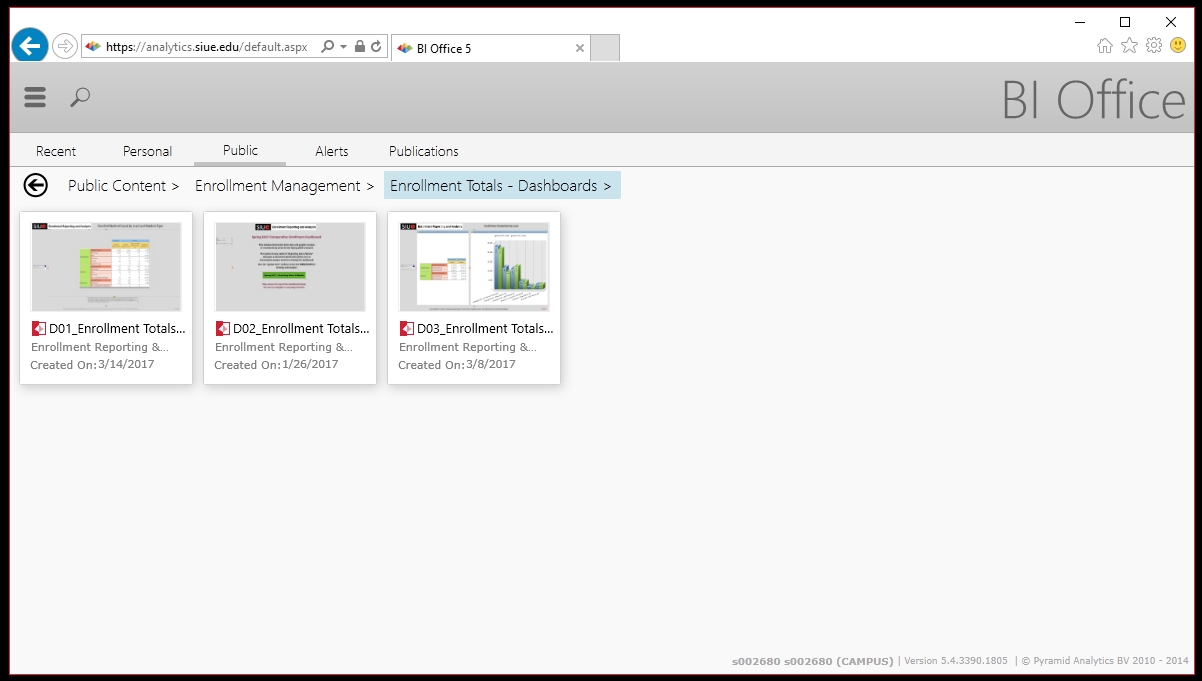
Task: Open D01_Enrollment Totals dashboard thumbnail
Action: click(x=106, y=267)
